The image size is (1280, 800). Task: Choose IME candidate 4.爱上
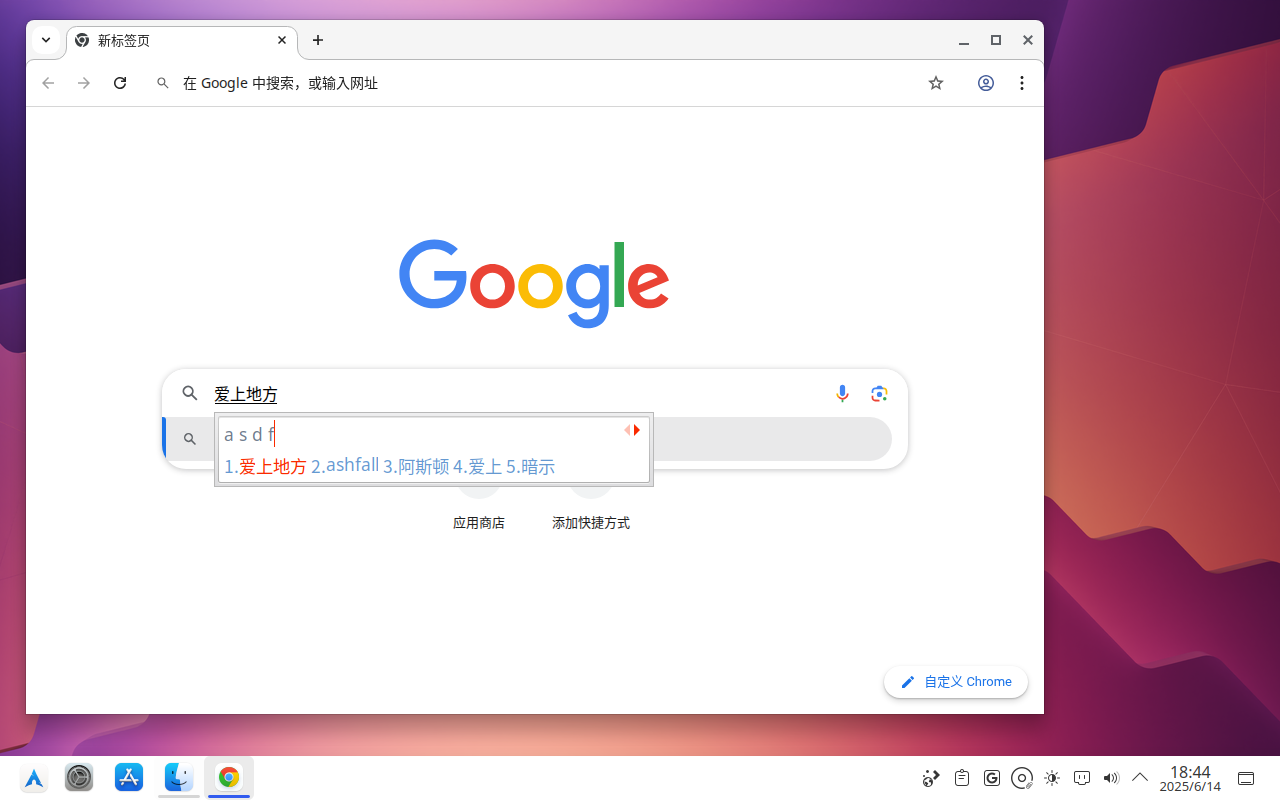[x=477, y=466]
